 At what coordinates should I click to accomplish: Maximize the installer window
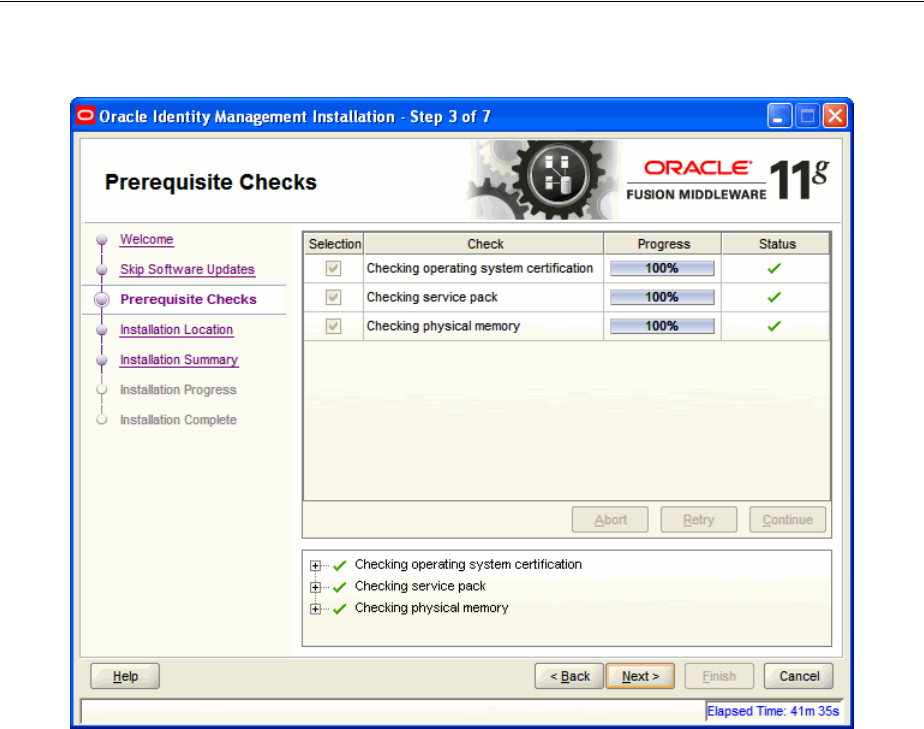tap(807, 116)
